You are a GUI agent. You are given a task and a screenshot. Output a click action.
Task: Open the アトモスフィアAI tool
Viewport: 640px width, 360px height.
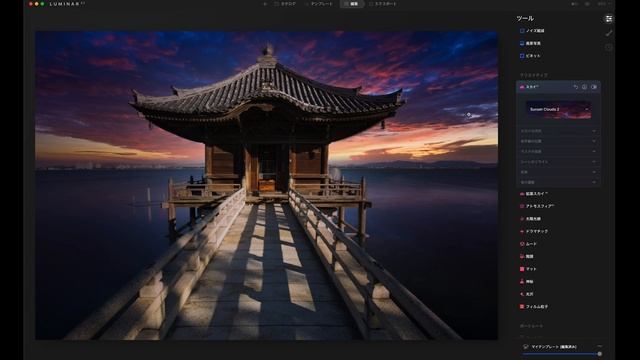(537, 207)
